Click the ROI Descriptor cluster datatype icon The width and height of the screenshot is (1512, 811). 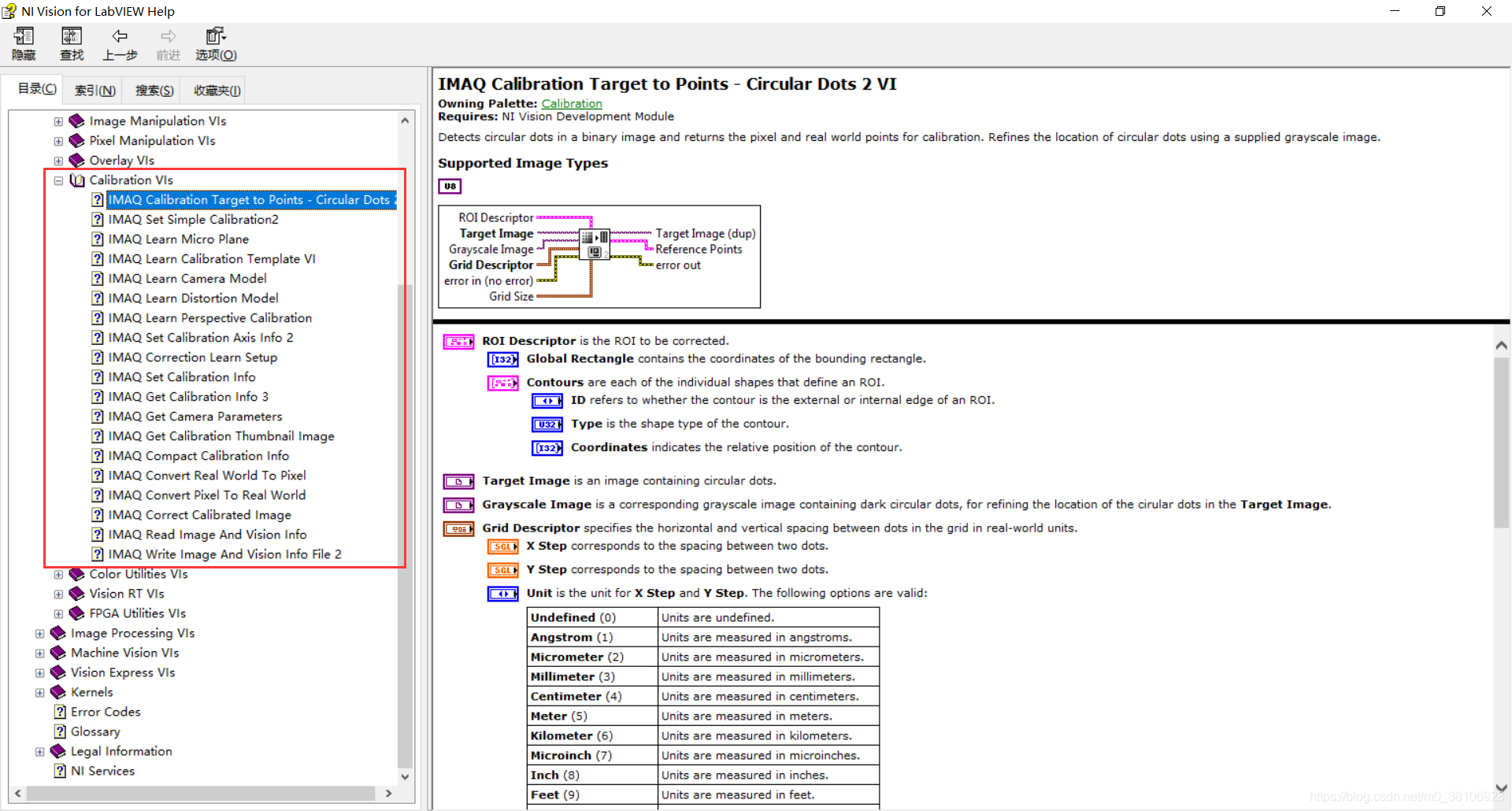coord(458,341)
